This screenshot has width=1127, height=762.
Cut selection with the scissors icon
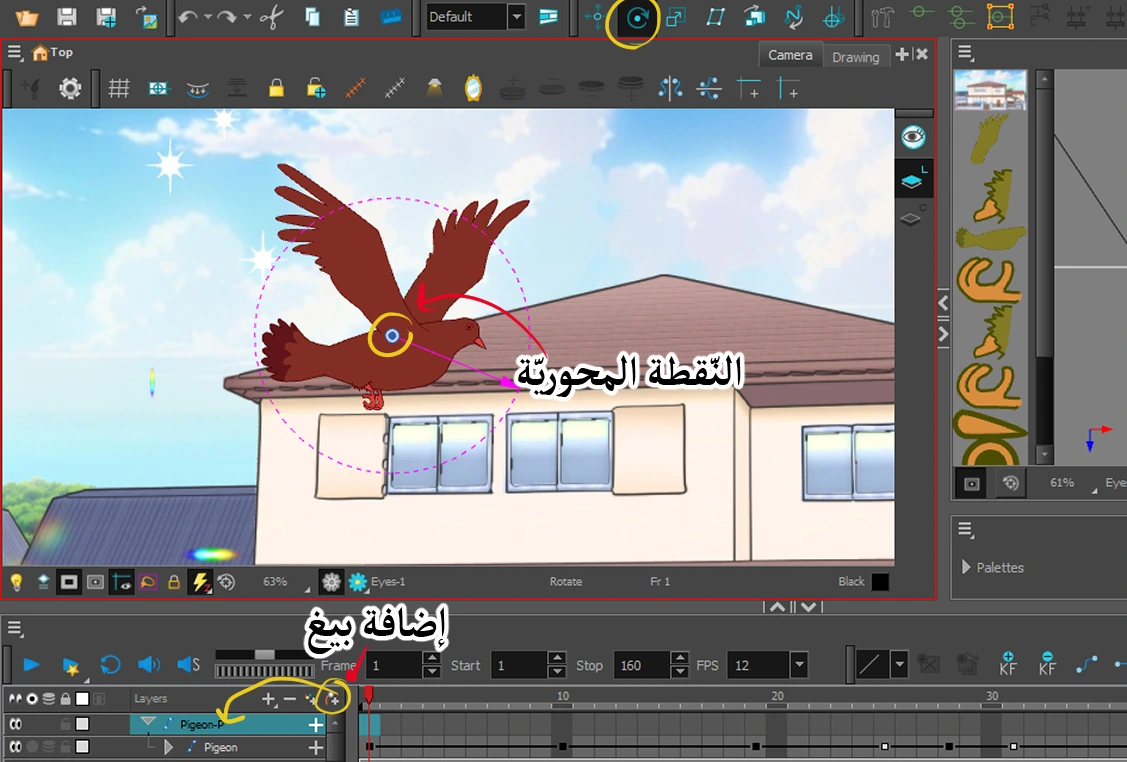pos(272,17)
